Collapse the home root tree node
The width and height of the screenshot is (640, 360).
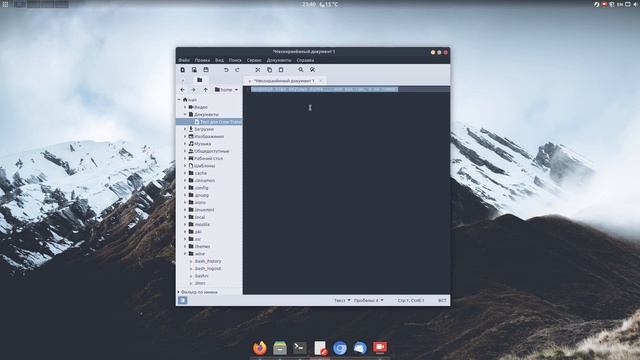(x=179, y=100)
